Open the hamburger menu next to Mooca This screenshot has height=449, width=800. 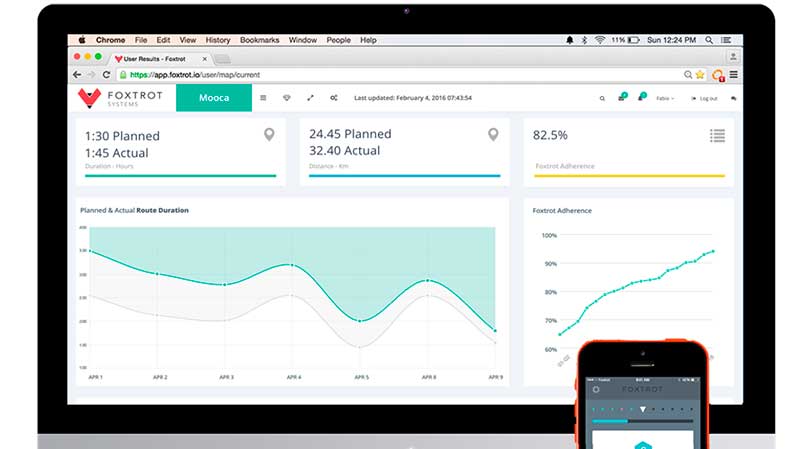coord(263,98)
